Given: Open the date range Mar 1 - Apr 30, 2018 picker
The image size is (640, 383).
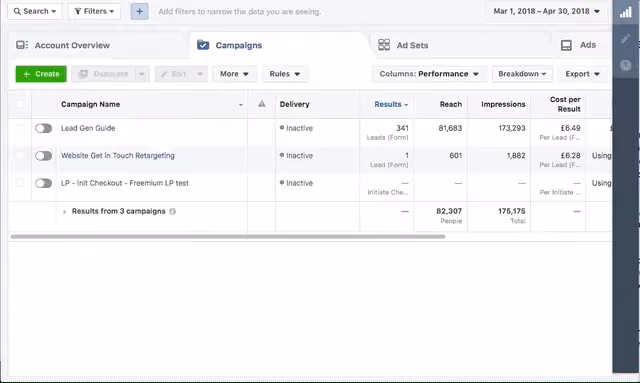Looking at the screenshot, I should pos(547,11).
